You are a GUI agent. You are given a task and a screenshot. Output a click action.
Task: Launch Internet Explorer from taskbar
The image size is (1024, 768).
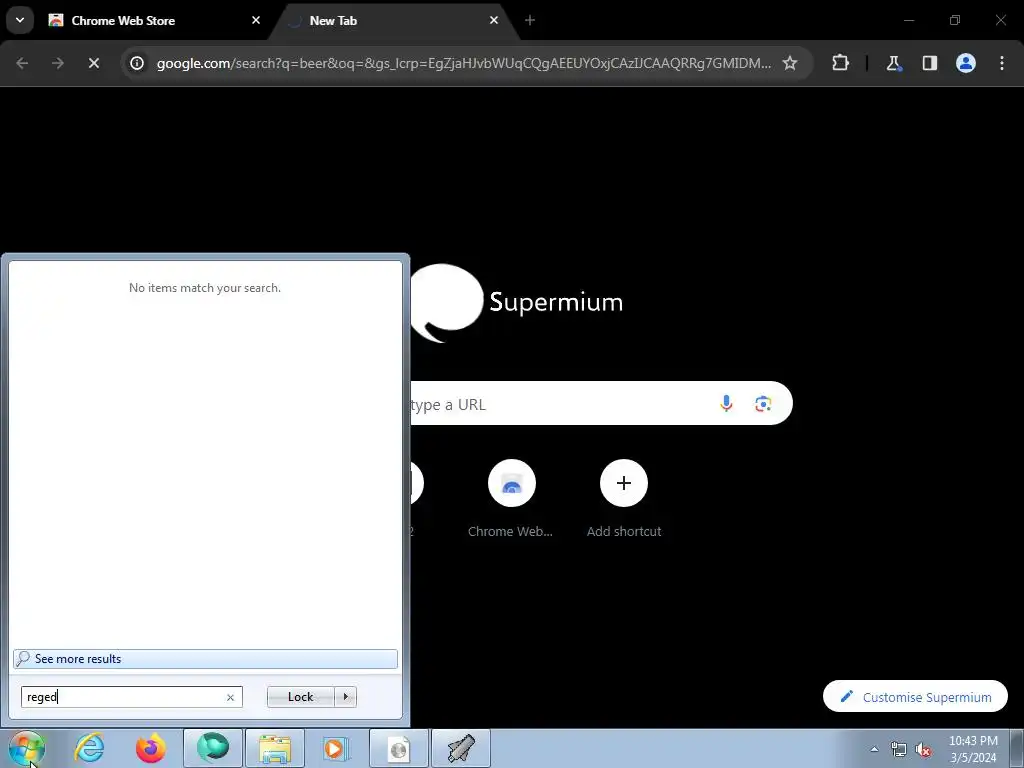89,748
